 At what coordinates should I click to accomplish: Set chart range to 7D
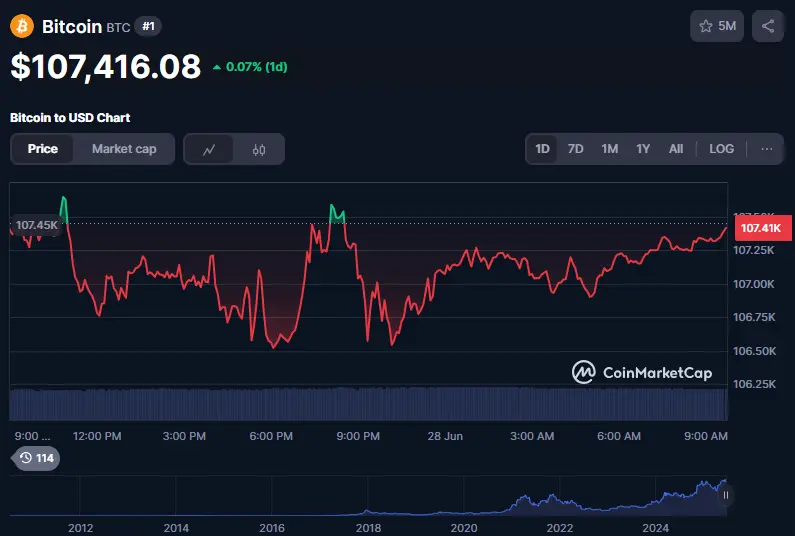[x=575, y=149]
